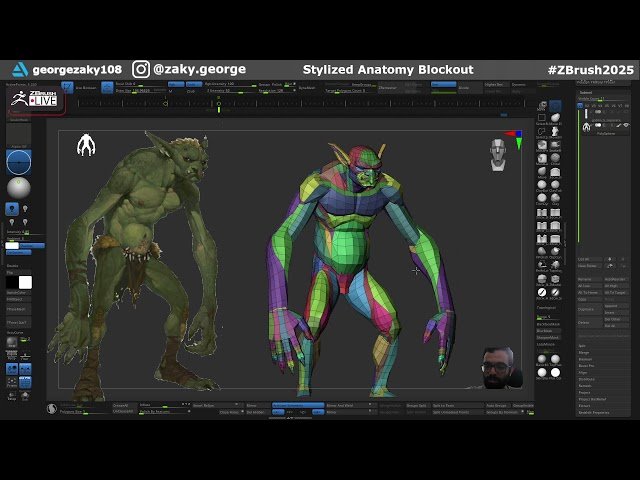Viewport: 640px width, 480px height.
Task: Click the white creature silhouette in canvas corner
Action: tap(86, 145)
